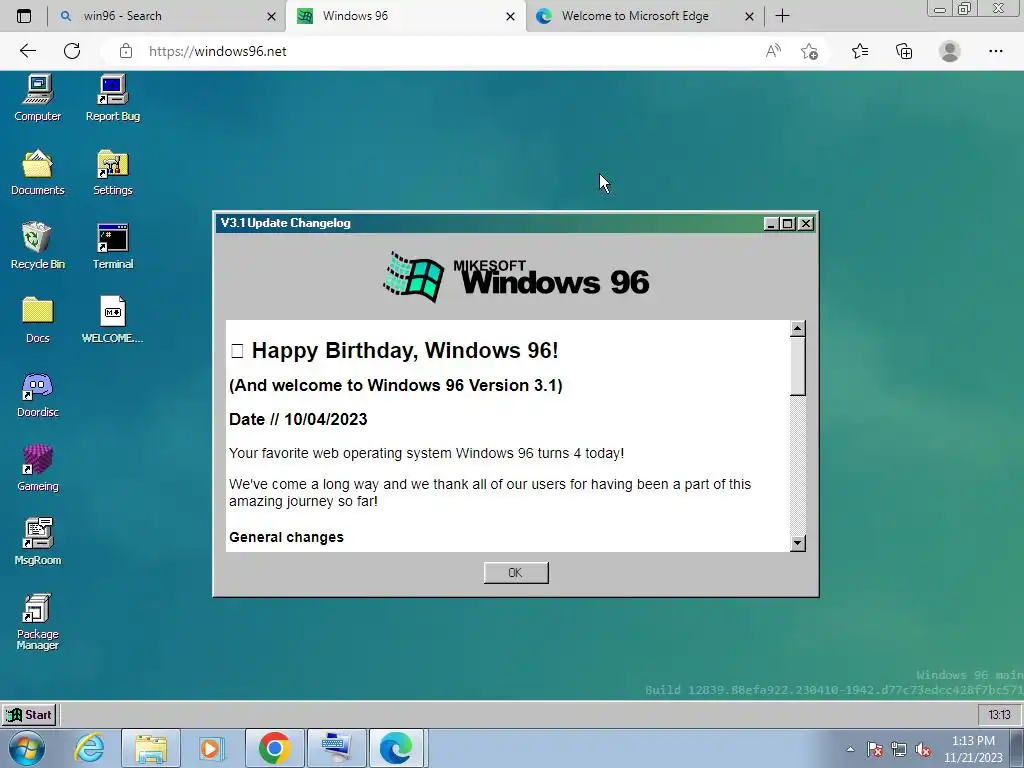Open the Gameing shortcut icon
Image resolution: width=1024 pixels, height=768 pixels.
tap(37, 468)
